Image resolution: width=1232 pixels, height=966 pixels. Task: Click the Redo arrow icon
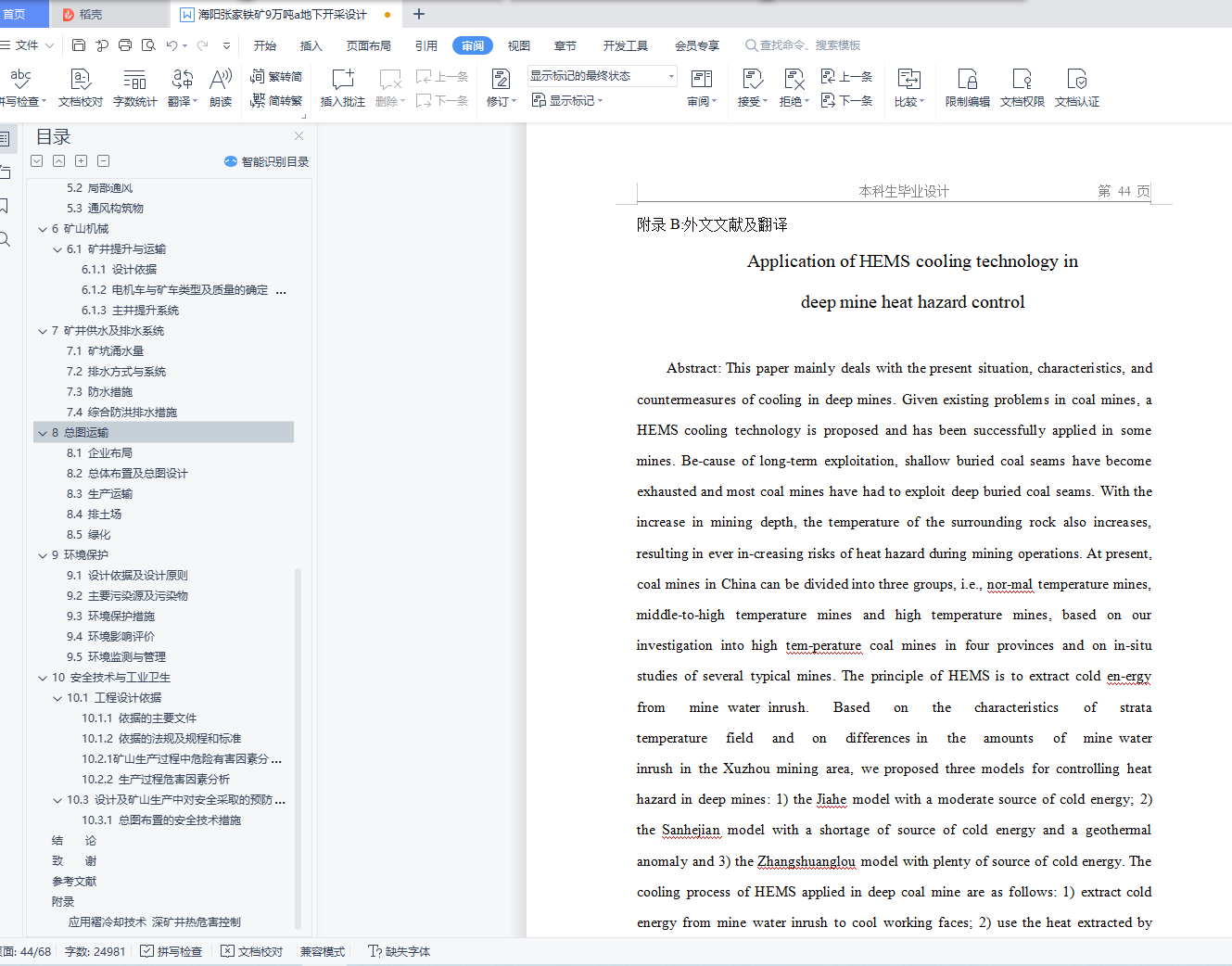pos(202,45)
